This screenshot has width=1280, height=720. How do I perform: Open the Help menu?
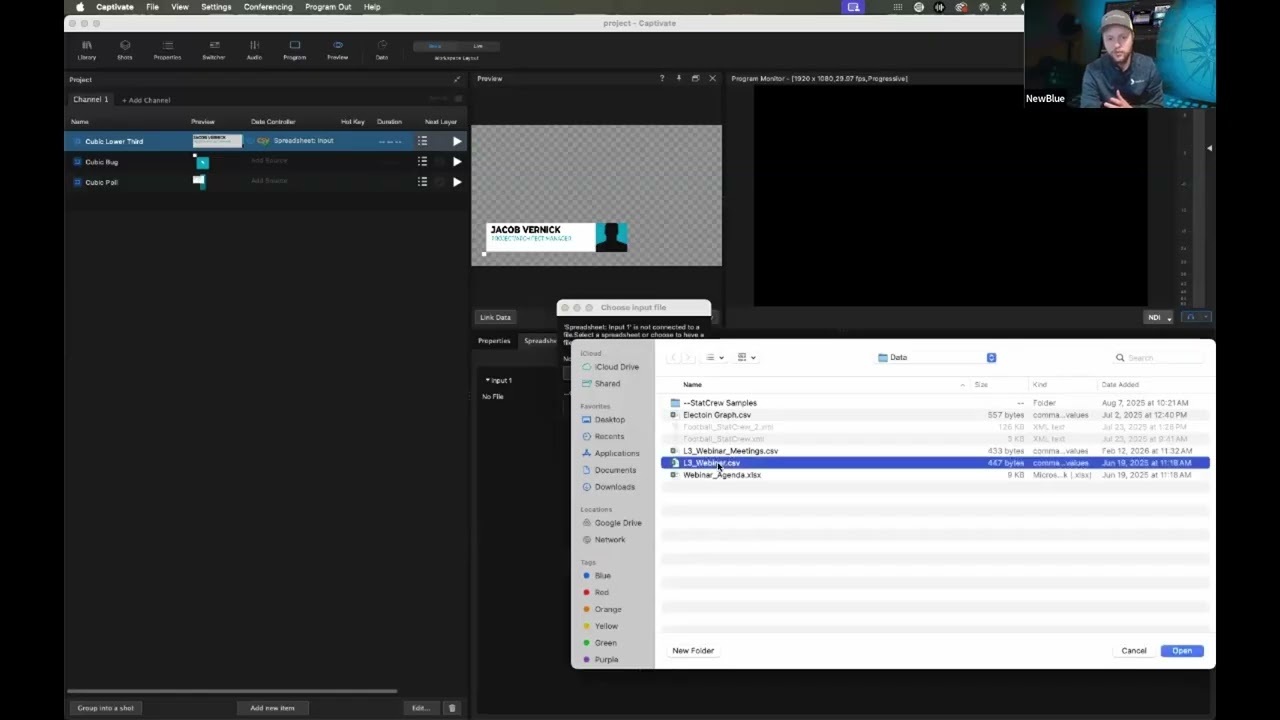coord(372,7)
